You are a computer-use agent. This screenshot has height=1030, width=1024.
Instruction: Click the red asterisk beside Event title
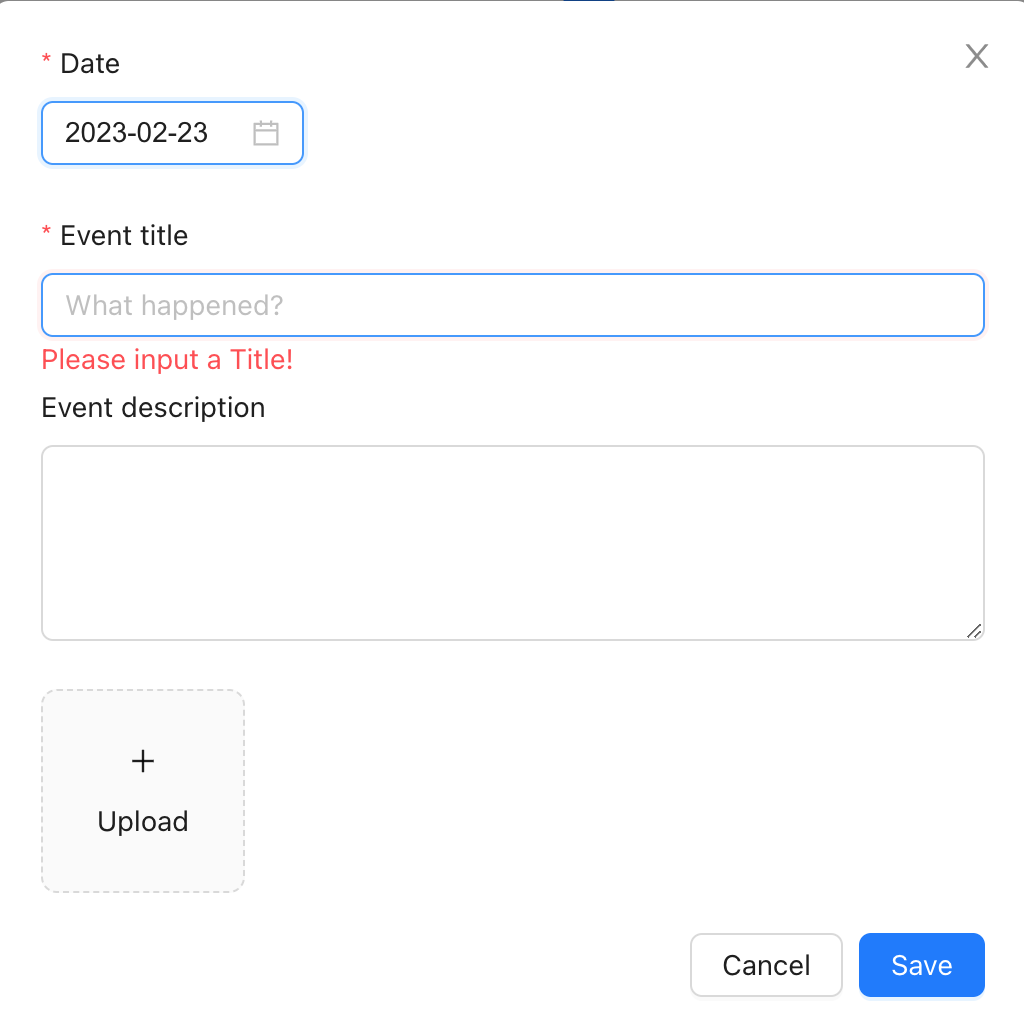click(45, 235)
